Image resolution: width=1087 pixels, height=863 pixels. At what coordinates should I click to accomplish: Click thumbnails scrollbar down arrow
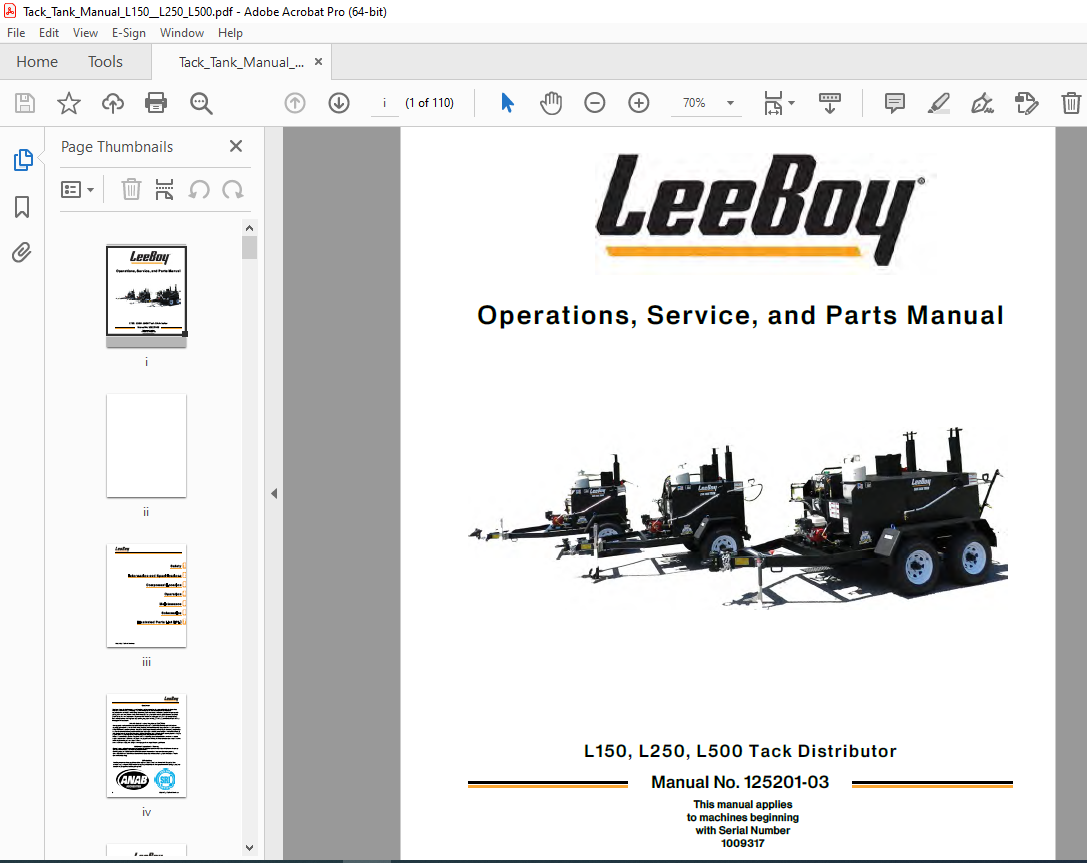(250, 848)
